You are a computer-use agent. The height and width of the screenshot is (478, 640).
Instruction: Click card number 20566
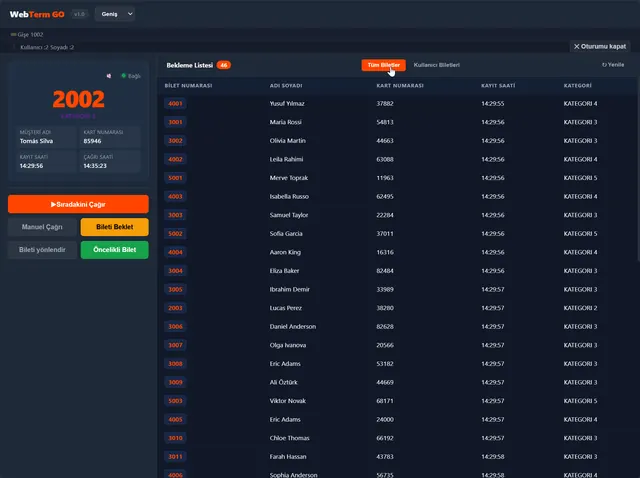385,345
